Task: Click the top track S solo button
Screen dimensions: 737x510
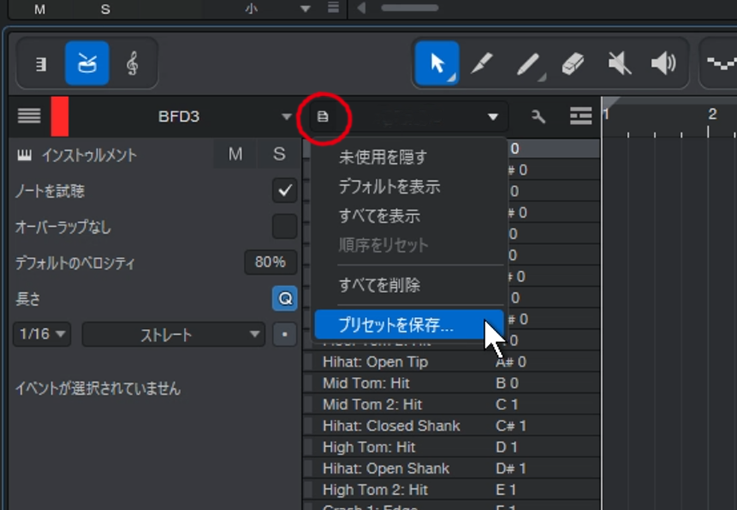Action: click(106, 9)
